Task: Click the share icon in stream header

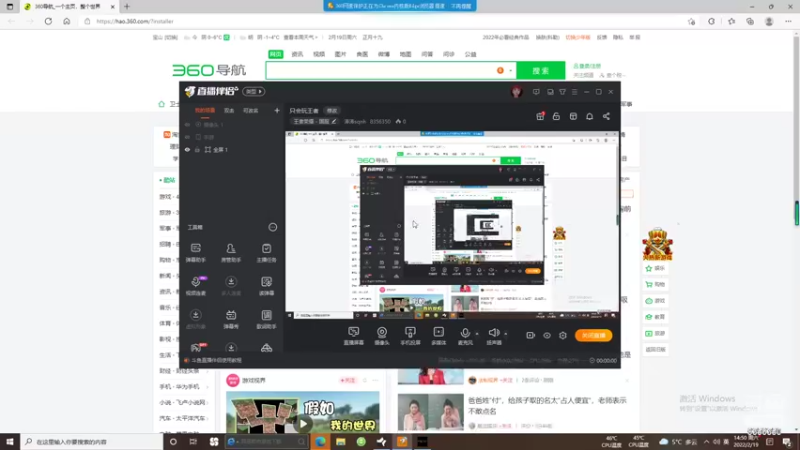Action: pyautogui.click(x=606, y=116)
